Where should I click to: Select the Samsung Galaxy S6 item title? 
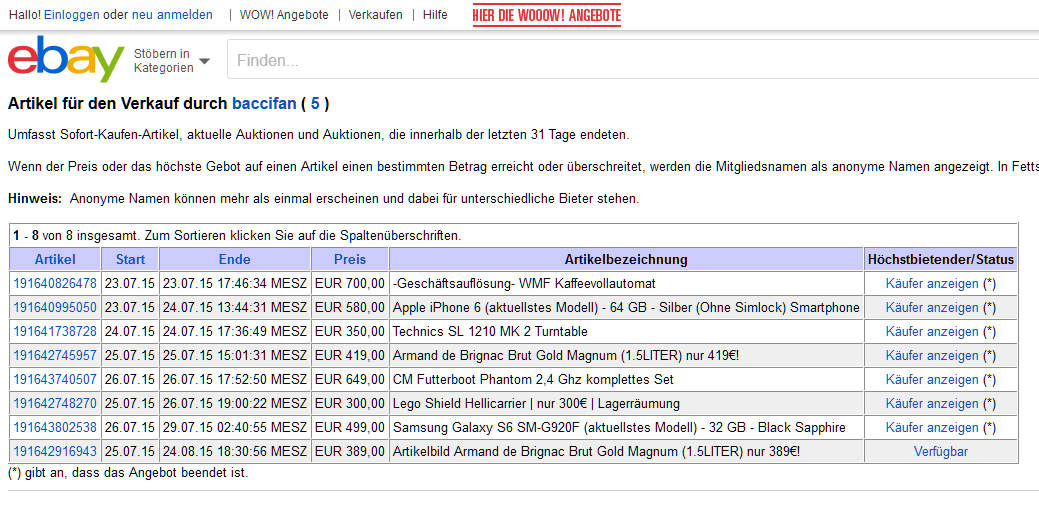pyautogui.click(x=619, y=428)
